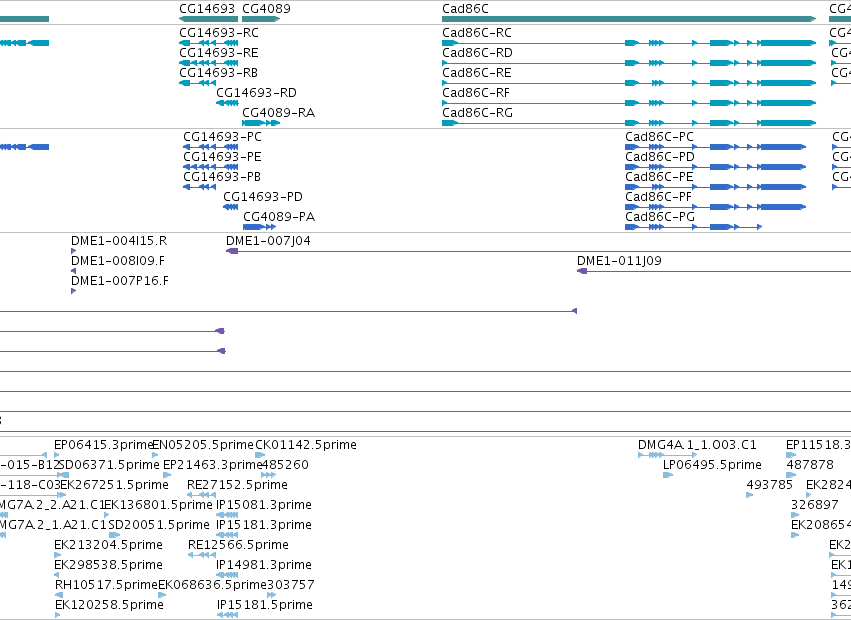
Task: Open EST EN05205.5prime
Action: coord(202,445)
